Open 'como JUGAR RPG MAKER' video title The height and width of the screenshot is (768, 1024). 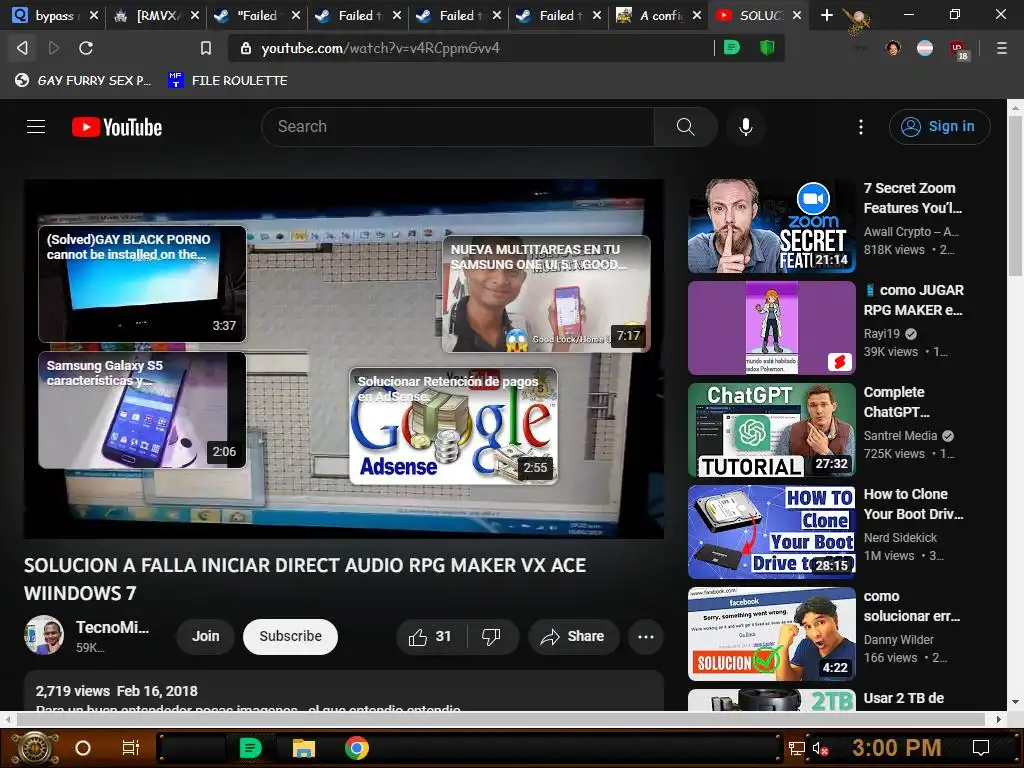click(914, 300)
